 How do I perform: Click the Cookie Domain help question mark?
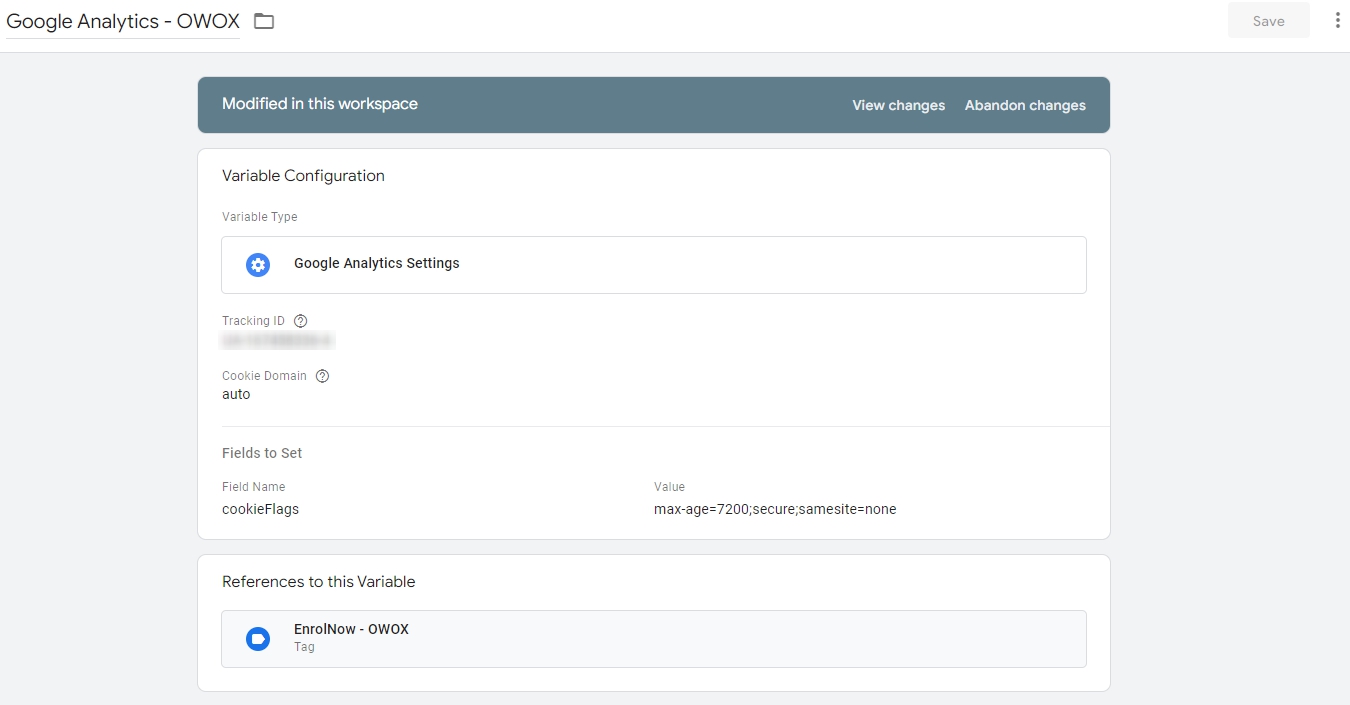(322, 376)
